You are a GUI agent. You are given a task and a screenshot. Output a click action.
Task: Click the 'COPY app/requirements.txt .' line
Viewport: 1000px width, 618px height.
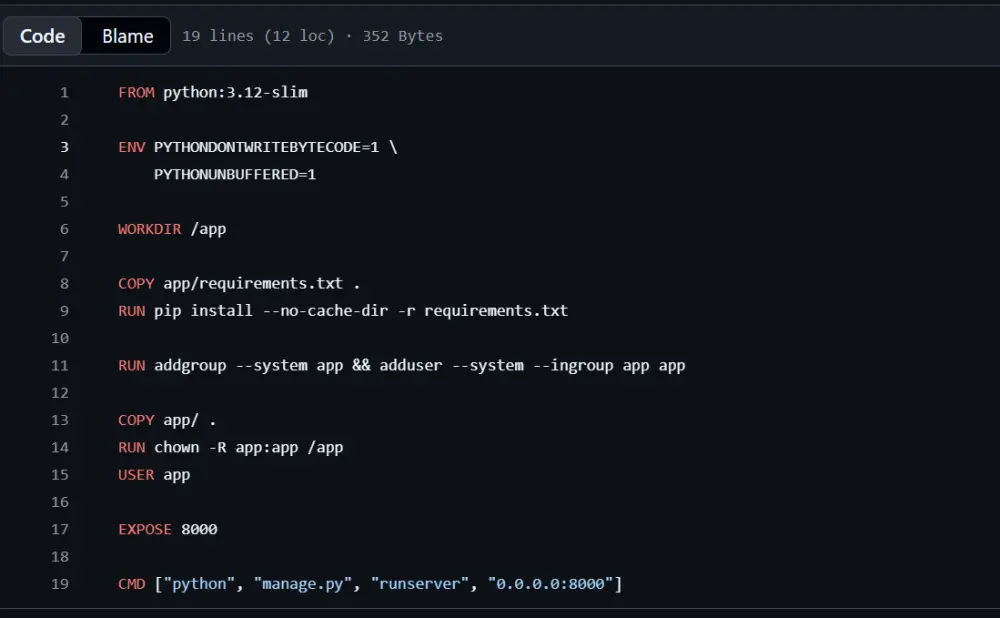click(x=239, y=283)
